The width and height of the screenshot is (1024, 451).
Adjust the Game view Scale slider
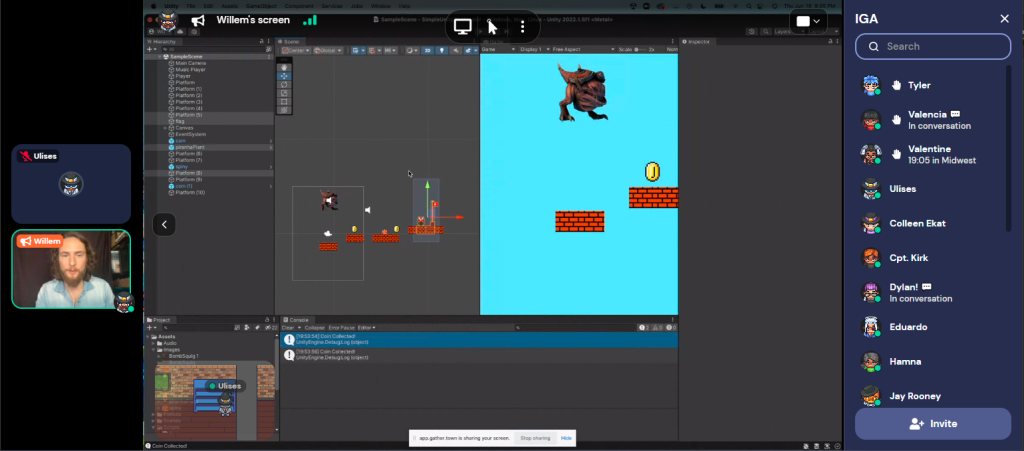coord(640,49)
